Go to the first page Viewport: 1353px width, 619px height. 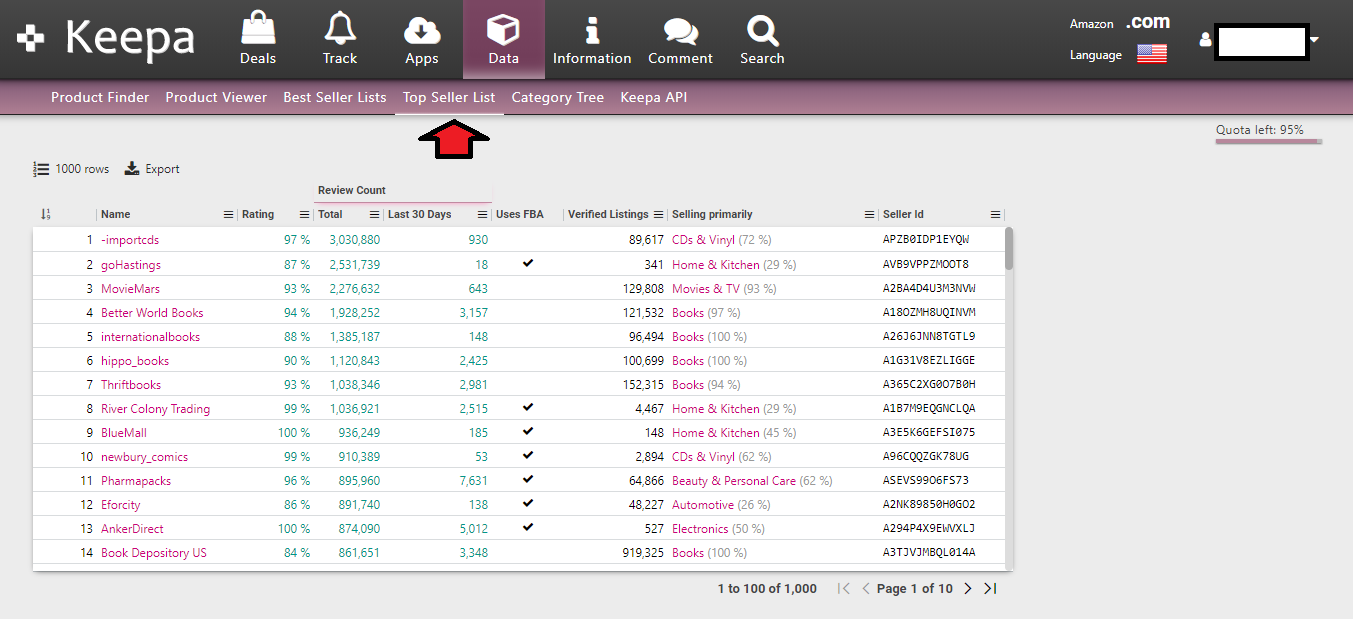pyautogui.click(x=844, y=588)
